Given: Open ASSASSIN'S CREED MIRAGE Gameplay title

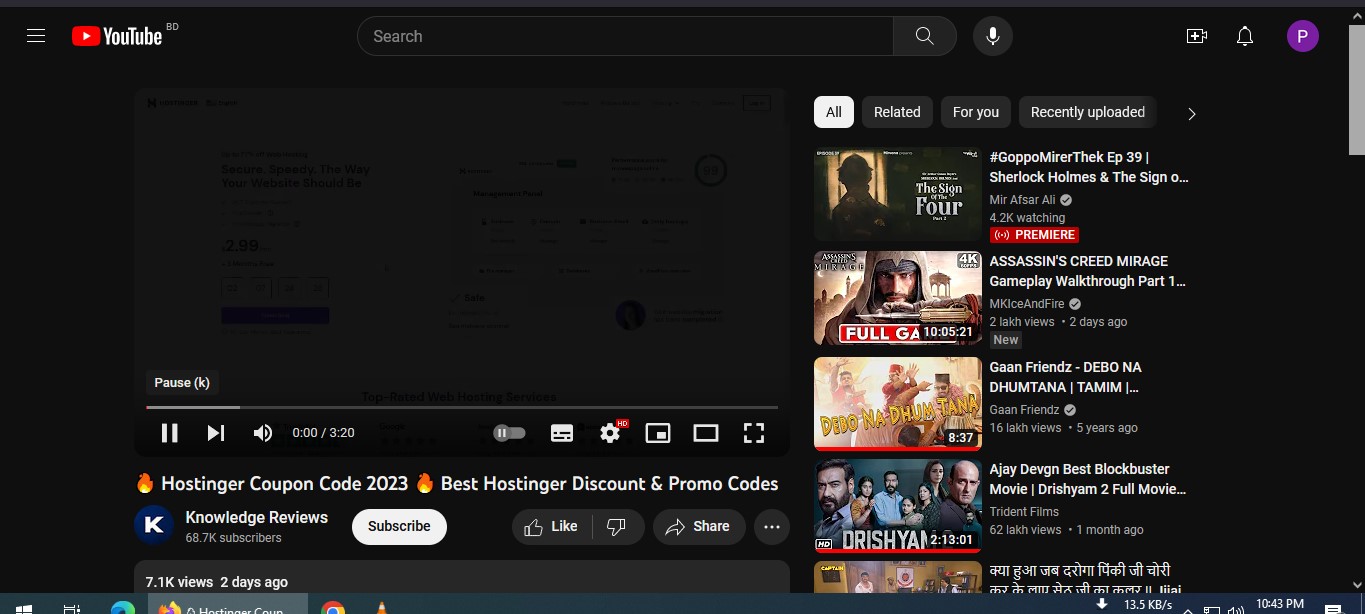Looking at the screenshot, I should [1088, 271].
